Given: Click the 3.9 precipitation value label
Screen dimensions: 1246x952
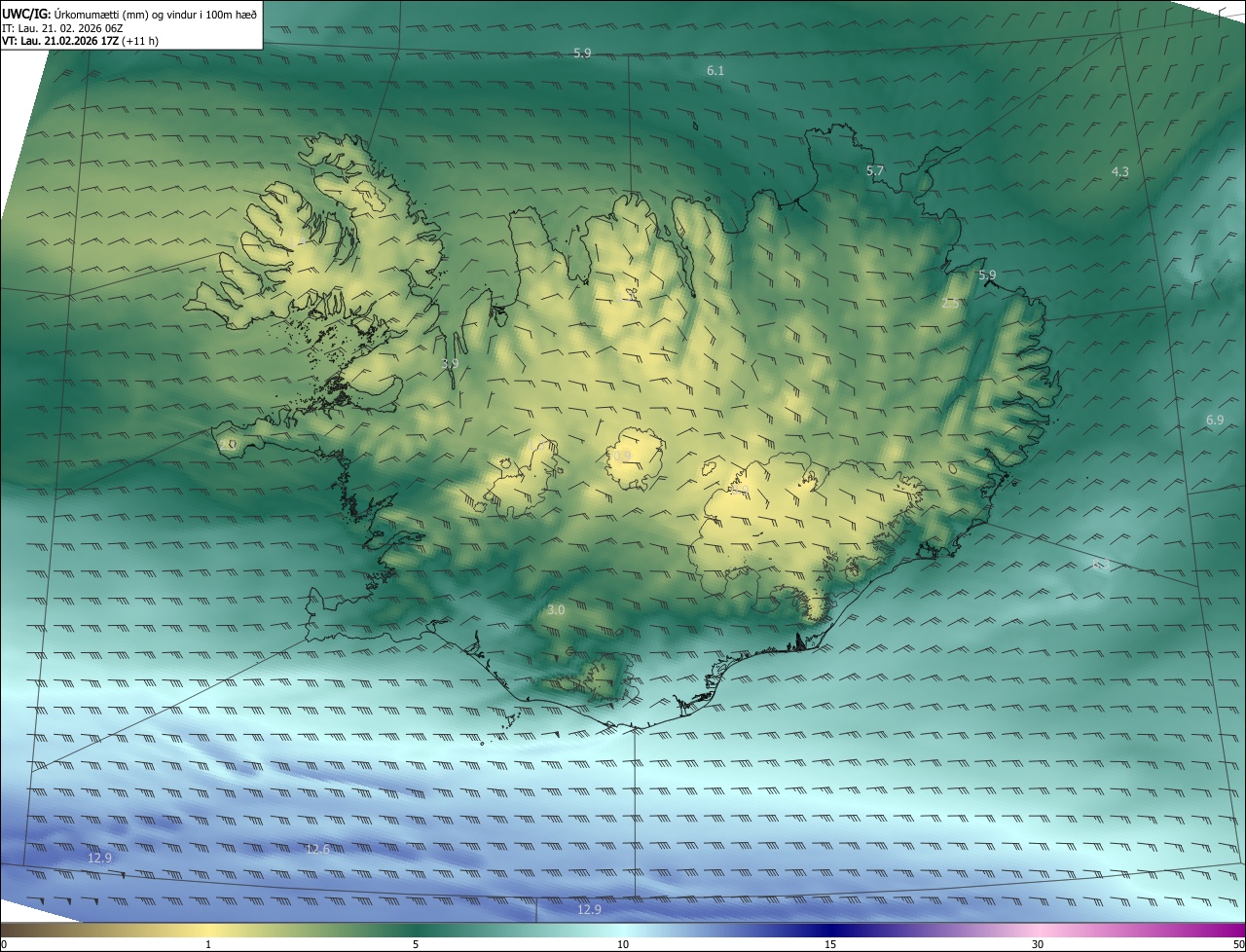Looking at the screenshot, I should click(450, 364).
